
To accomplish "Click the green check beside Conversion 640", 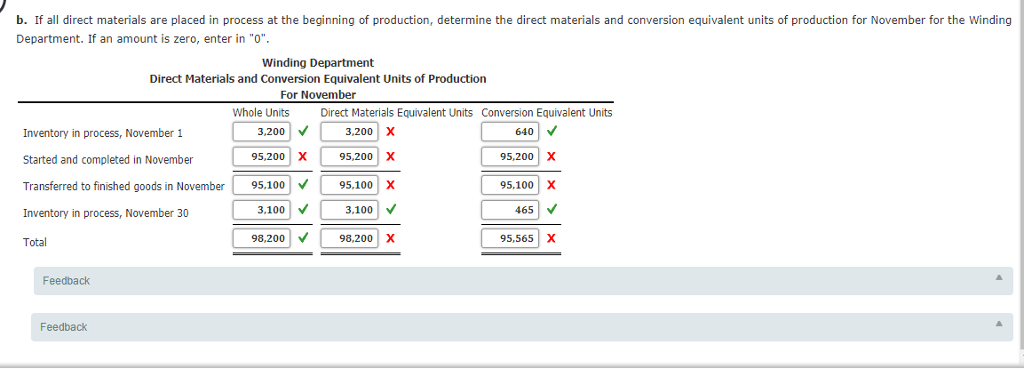I will [552, 131].
